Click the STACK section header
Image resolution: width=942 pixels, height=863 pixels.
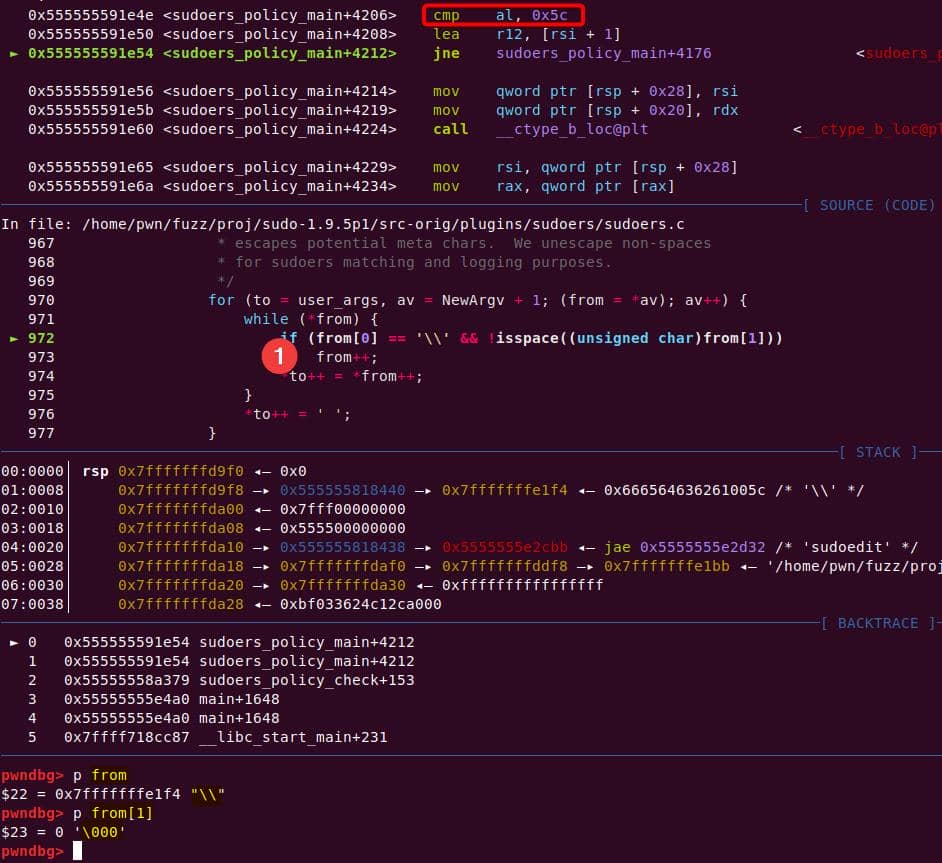point(878,452)
